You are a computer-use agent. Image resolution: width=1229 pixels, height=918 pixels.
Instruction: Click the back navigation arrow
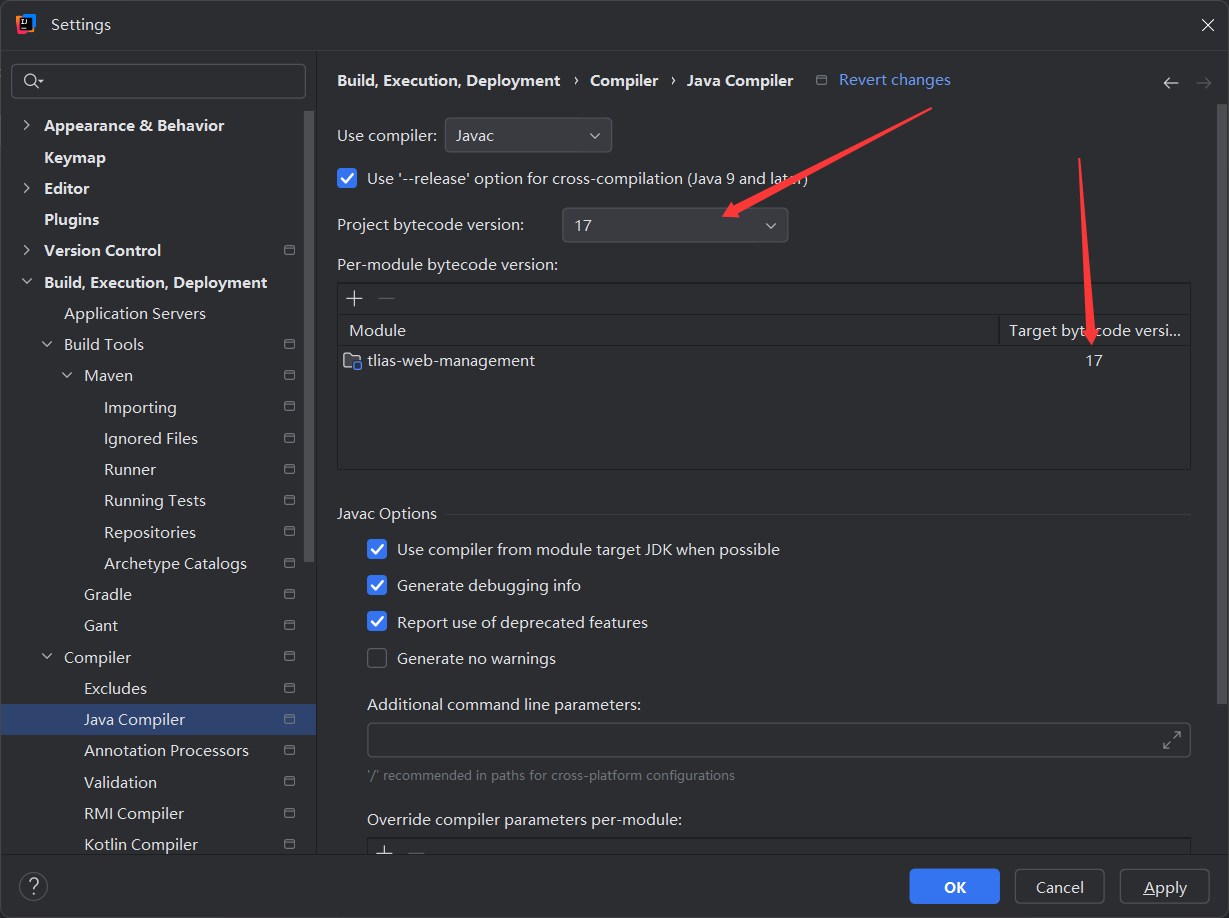coord(1171,83)
